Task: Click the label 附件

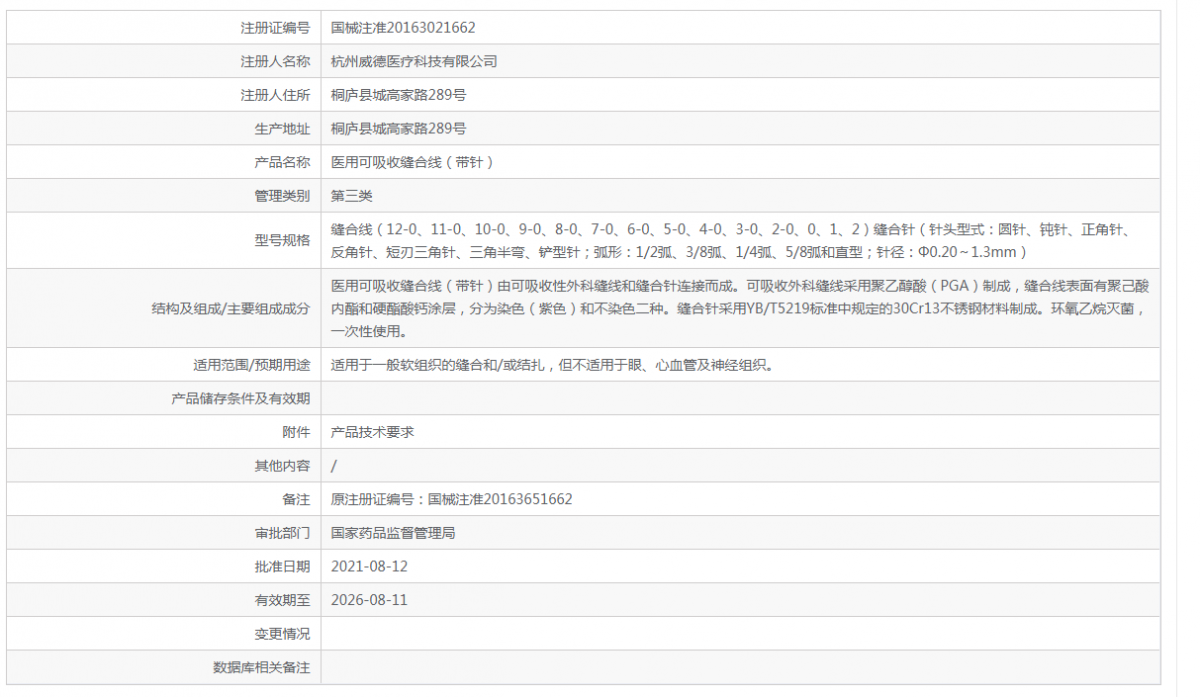Action: tap(297, 432)
